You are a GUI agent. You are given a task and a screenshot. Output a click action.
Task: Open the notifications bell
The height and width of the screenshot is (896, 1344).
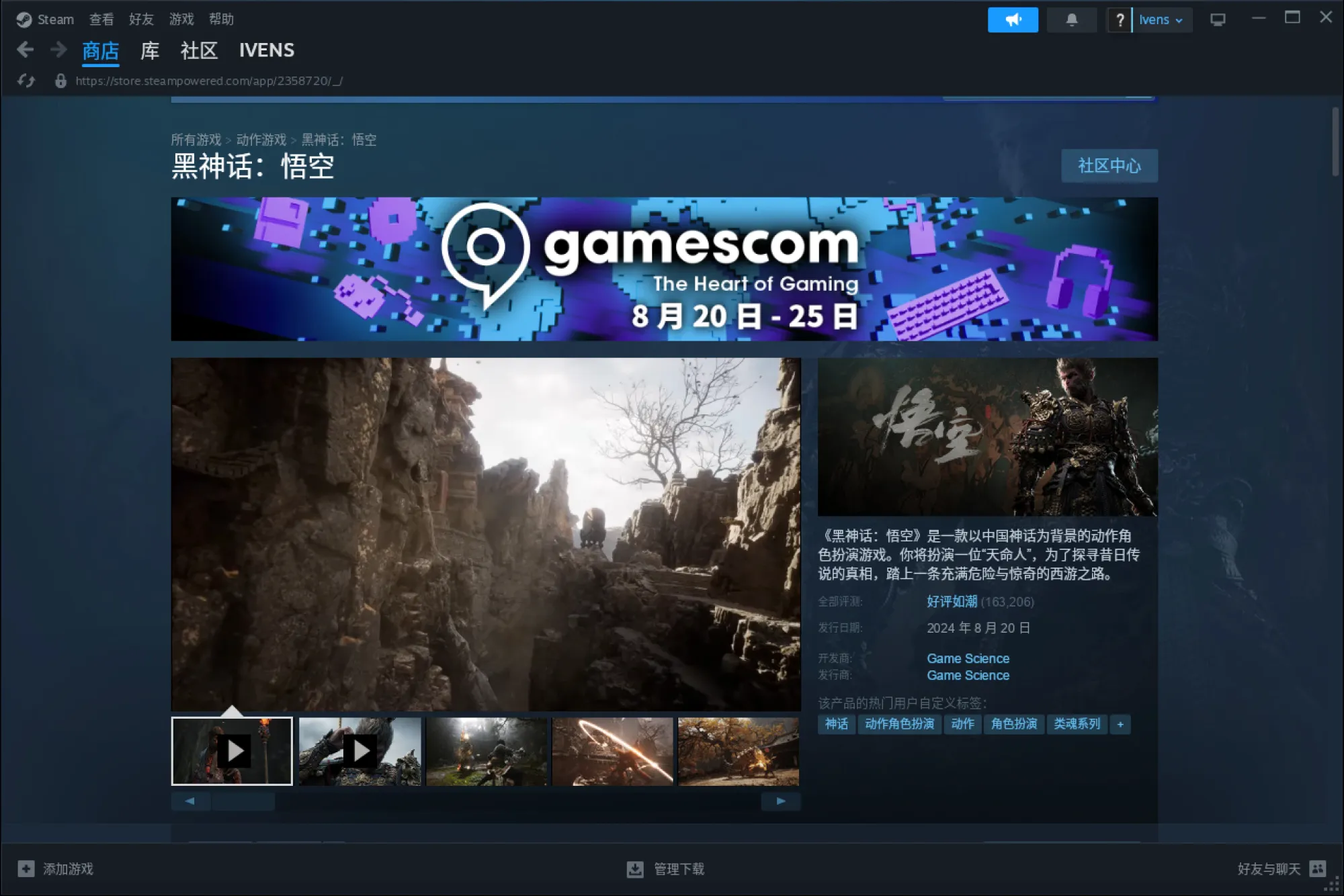1071,20
